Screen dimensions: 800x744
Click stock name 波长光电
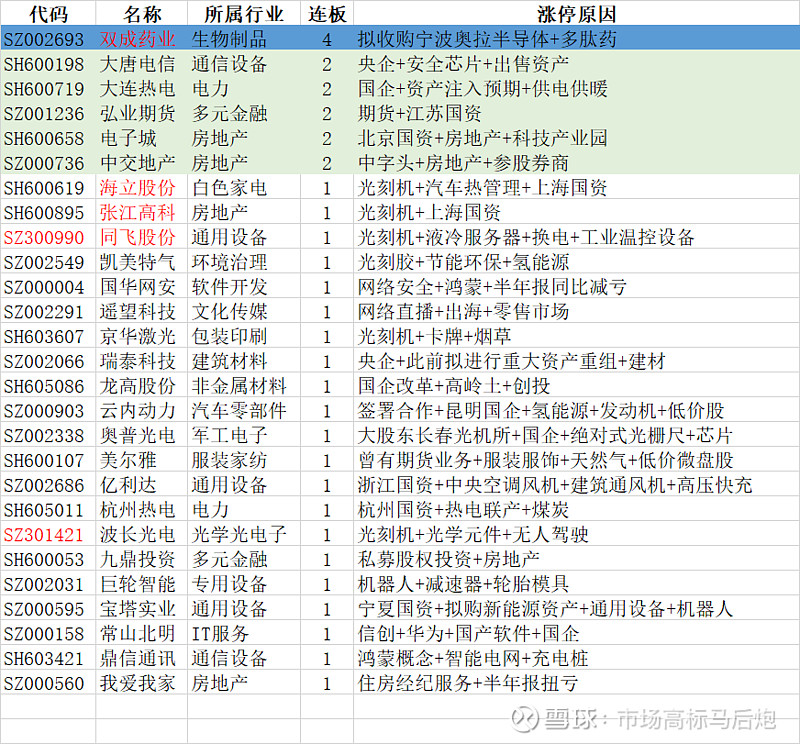click(x=138, y=535)
